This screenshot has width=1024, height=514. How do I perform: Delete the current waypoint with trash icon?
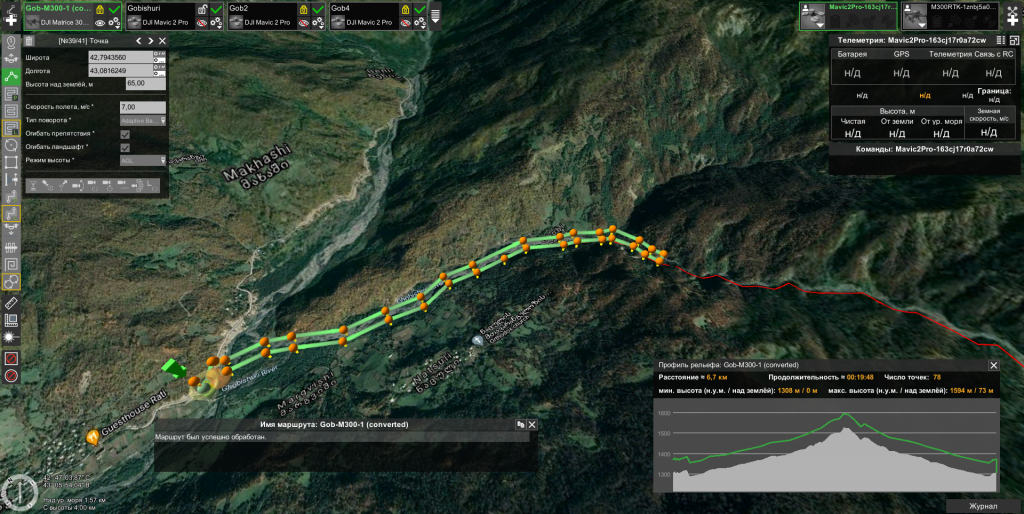tap(29, 41)
